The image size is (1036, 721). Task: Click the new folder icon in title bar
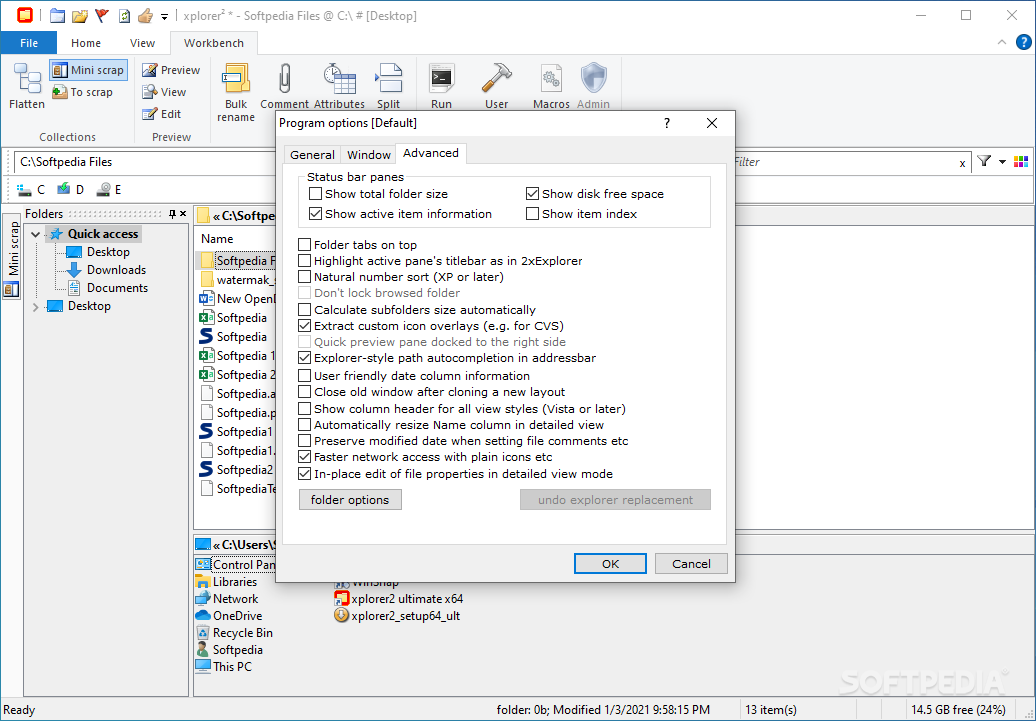tap(57, 15)
